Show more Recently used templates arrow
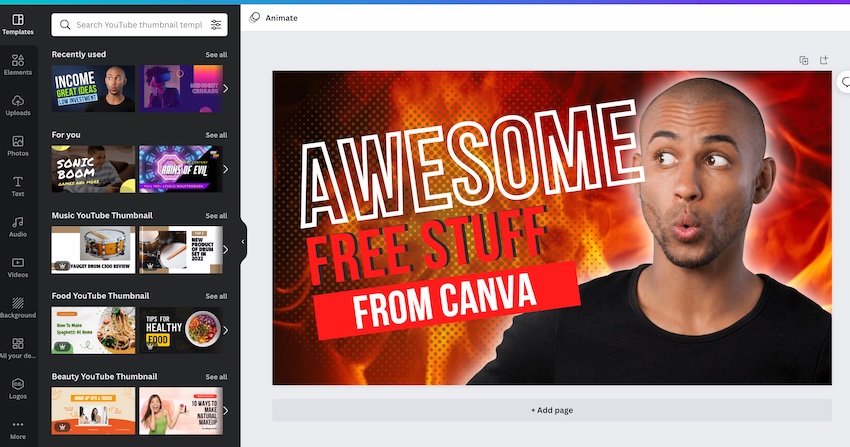This screenshot has width=850, height=447. tap(226, 88)
